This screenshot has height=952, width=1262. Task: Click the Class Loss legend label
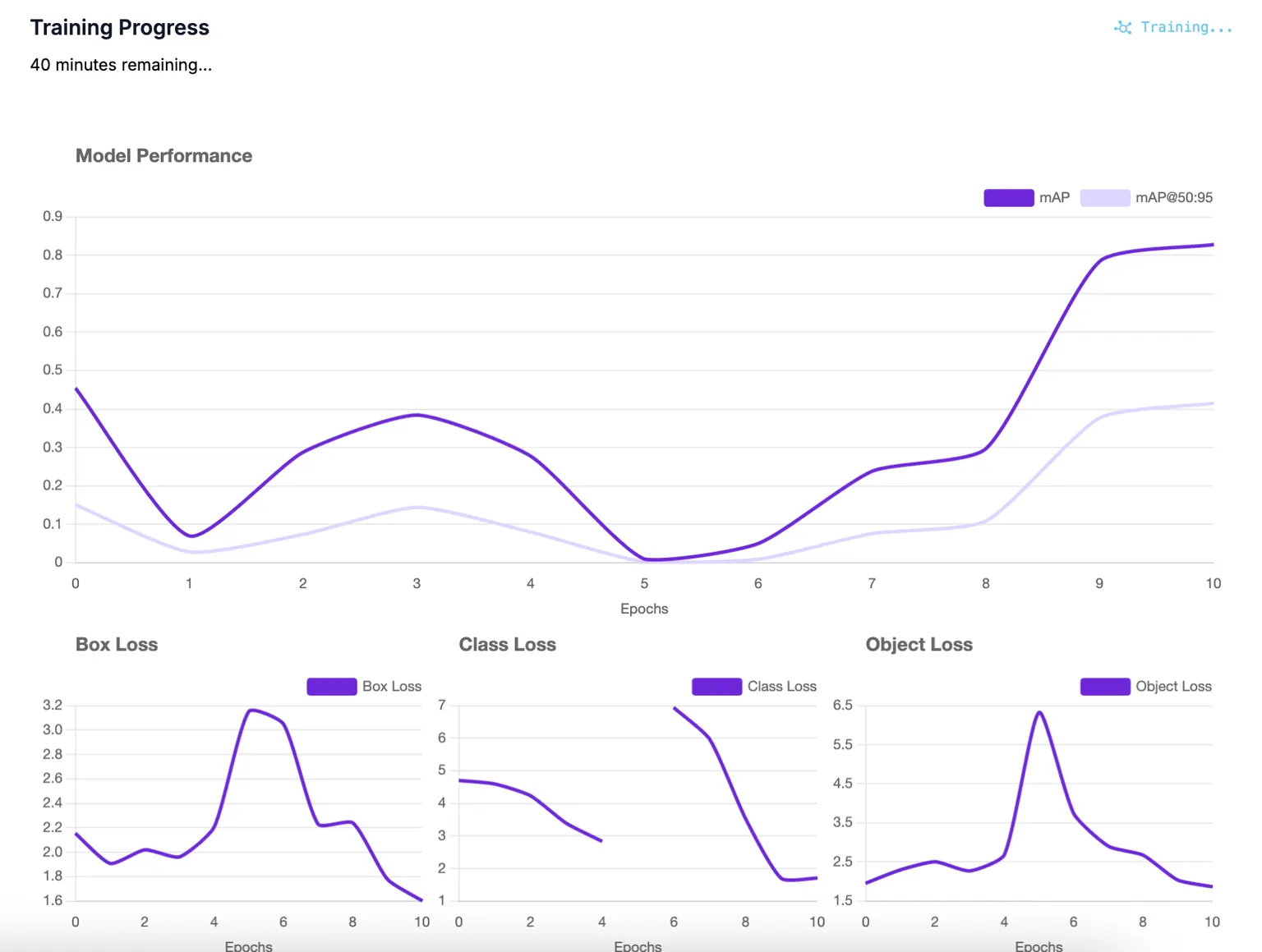(x=782, y=687)
